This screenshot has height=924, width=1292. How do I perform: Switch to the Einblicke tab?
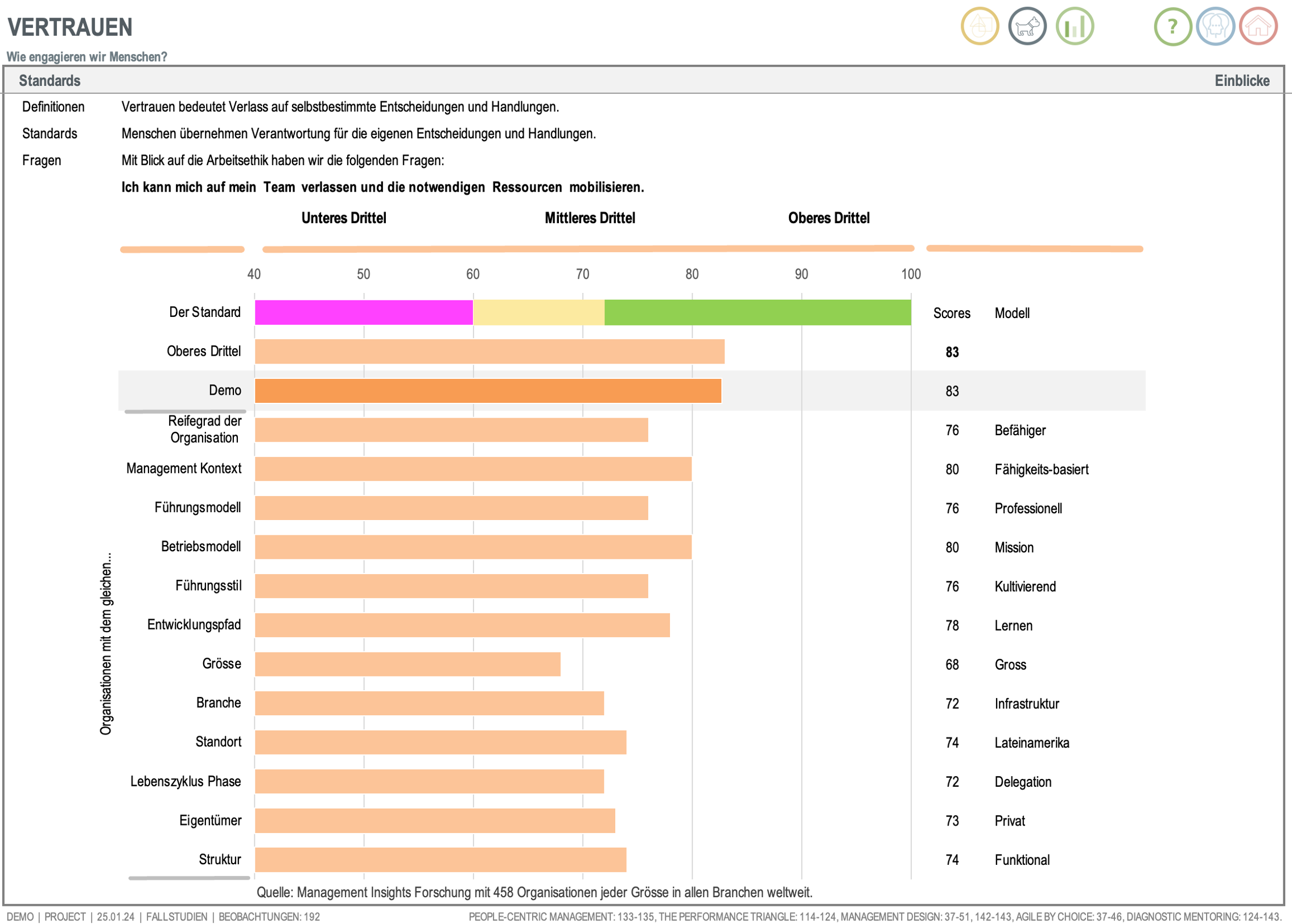[x=1242, y=81]
